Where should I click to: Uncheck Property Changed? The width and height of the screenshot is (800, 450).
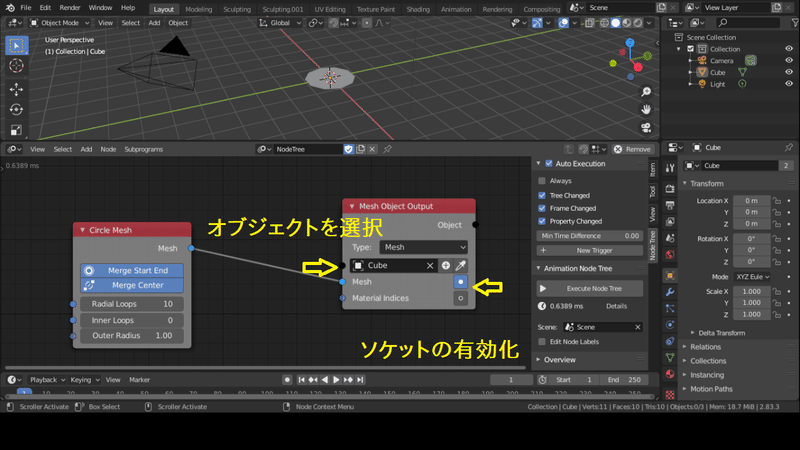point(542,221)
